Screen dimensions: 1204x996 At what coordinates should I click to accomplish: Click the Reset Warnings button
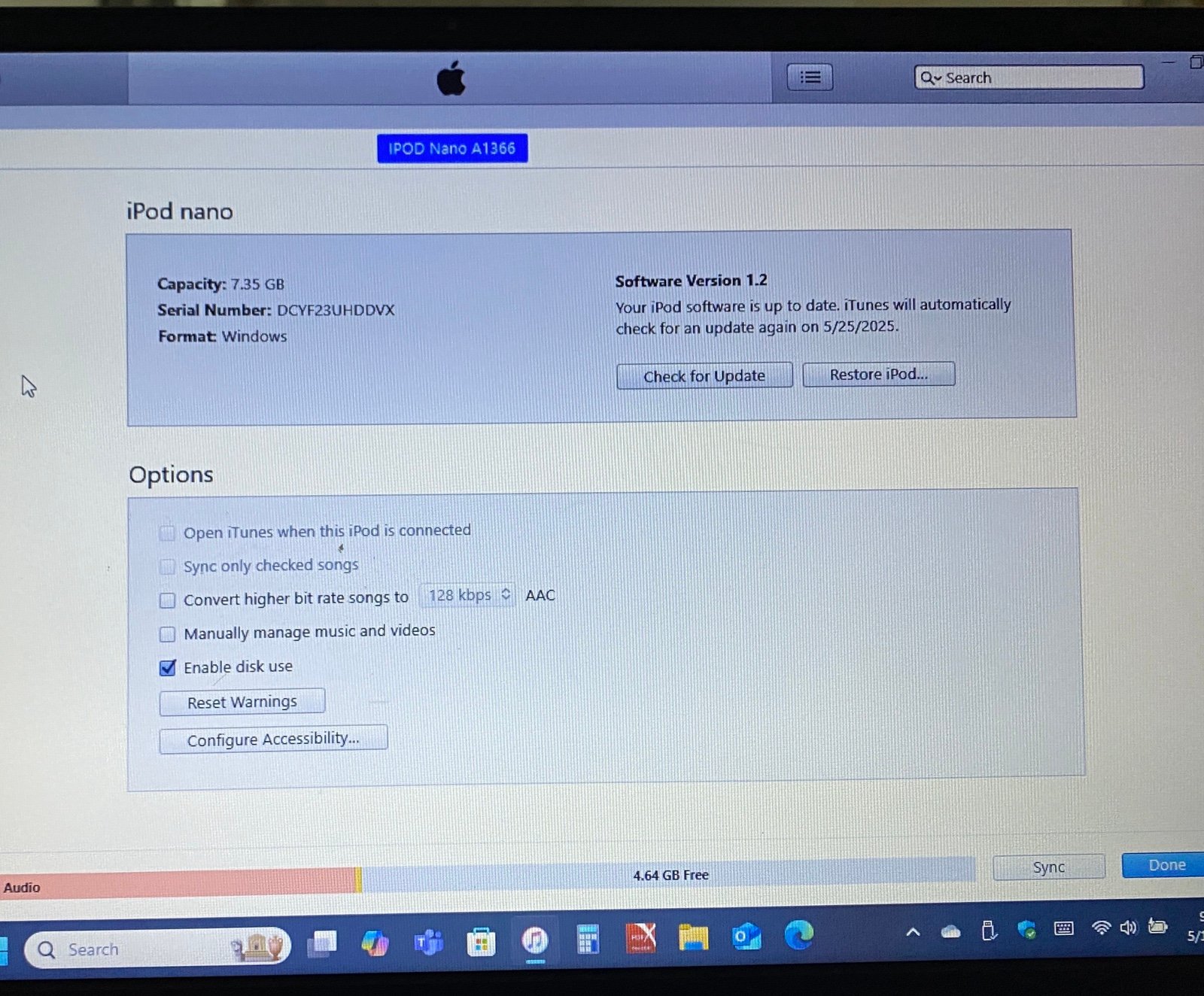click(x=242, y=701)
